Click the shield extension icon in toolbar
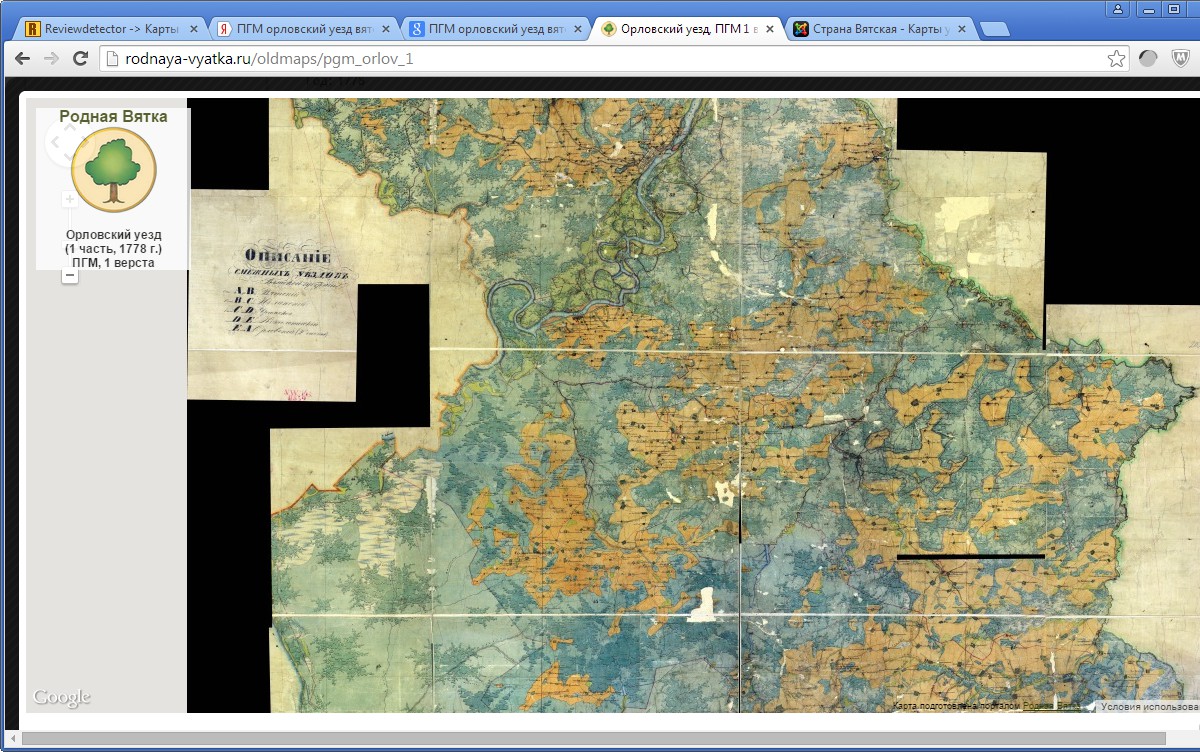This screenshot has width=1200, height=752. [x=1178, y=59]
